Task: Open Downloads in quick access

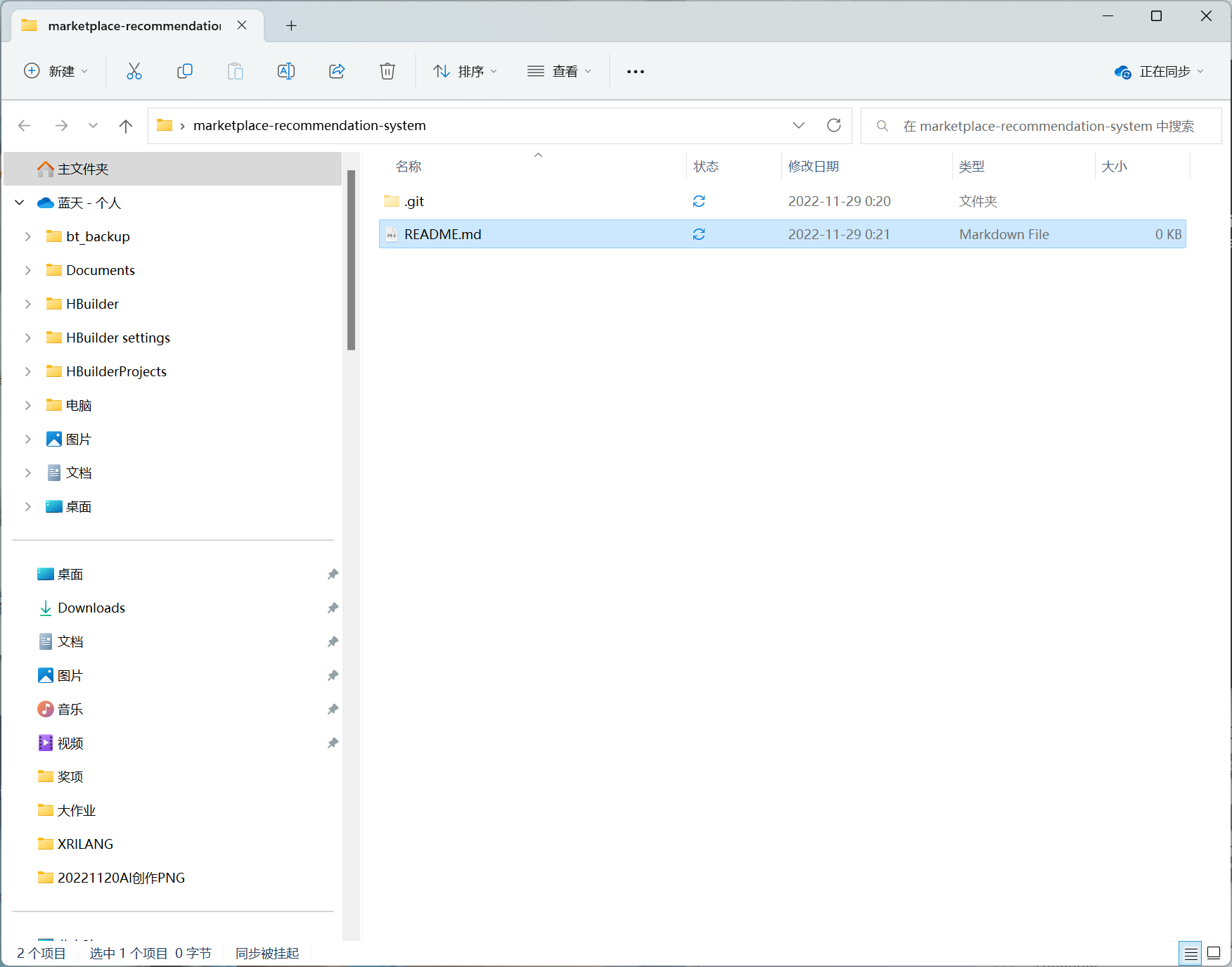Action: [91, 608]
